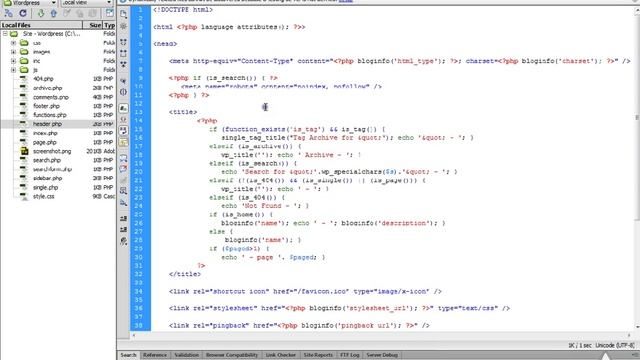Select footer.php in file list
Image resolution: width=640 pixels, height=360 pixels.
[x=46, y=106]
